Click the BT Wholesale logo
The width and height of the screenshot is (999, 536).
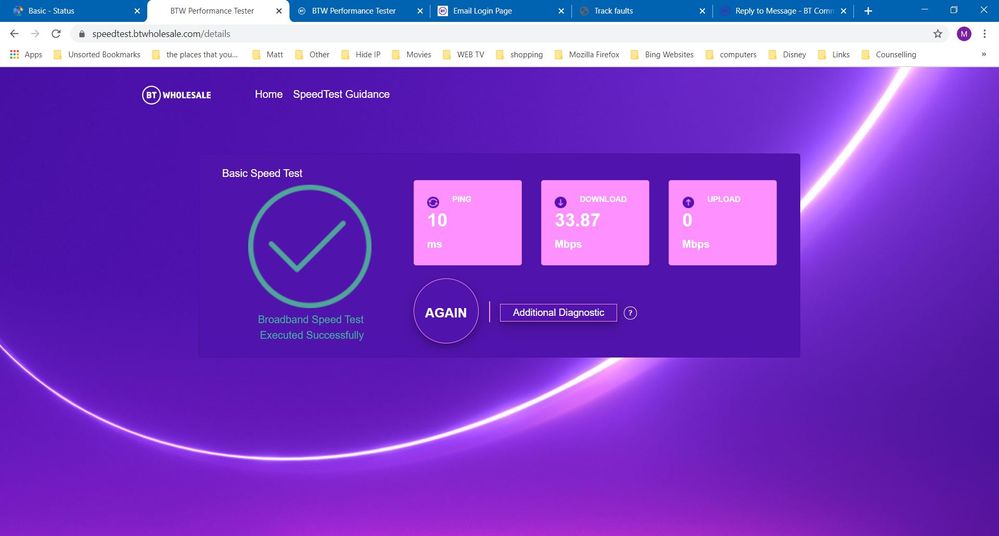pos(176,95)
